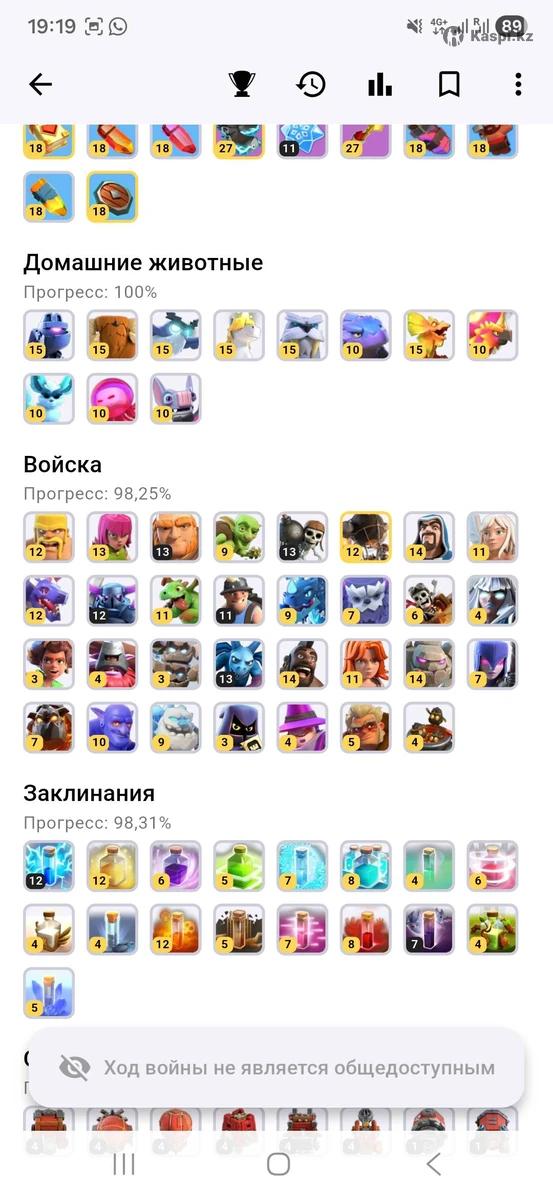The height and width of the screenshot is (1200, 553).
Task: Tap the war log not public notice
Action: point(276,1067)
